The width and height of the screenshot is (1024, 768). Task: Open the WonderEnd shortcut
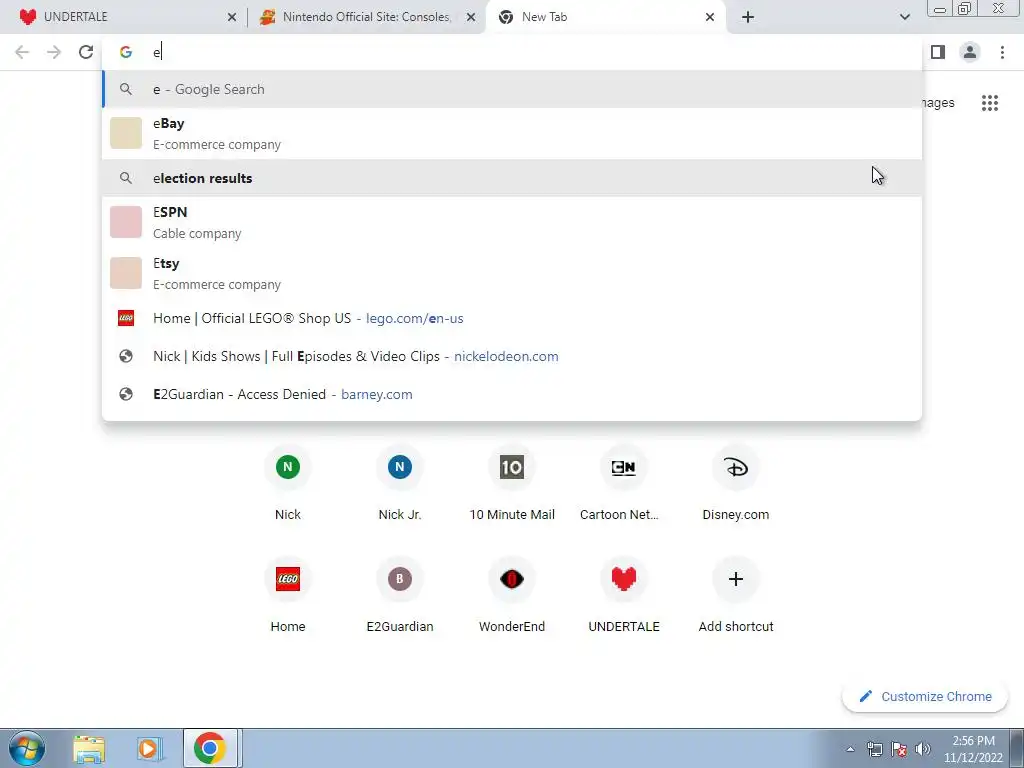[512, 596]
